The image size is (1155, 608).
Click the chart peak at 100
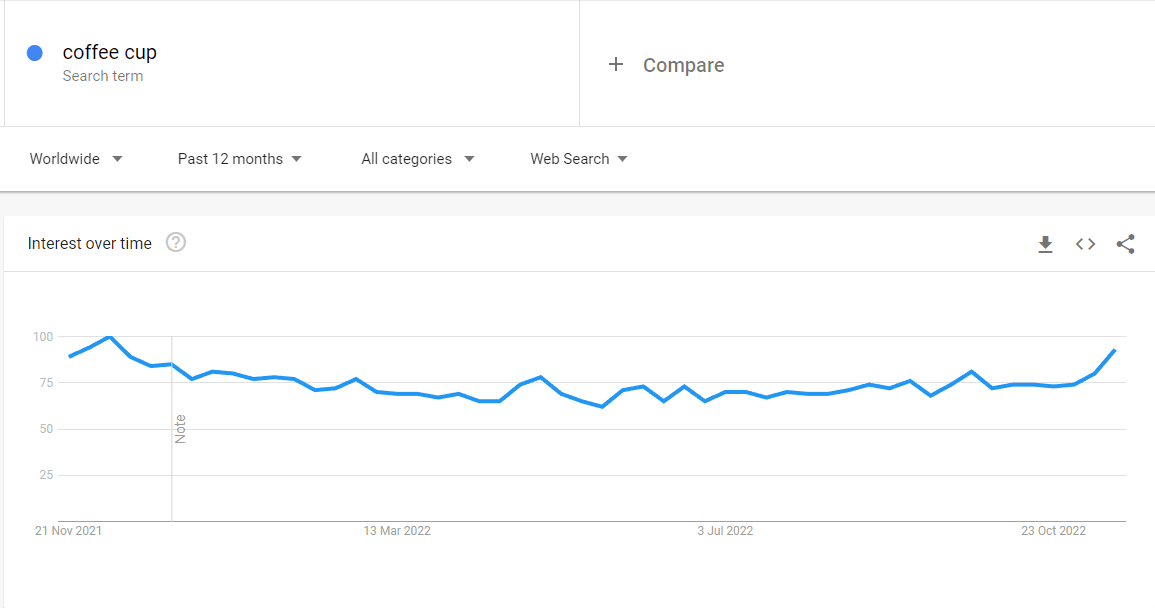pyautogui.click(x=110, y=337)
